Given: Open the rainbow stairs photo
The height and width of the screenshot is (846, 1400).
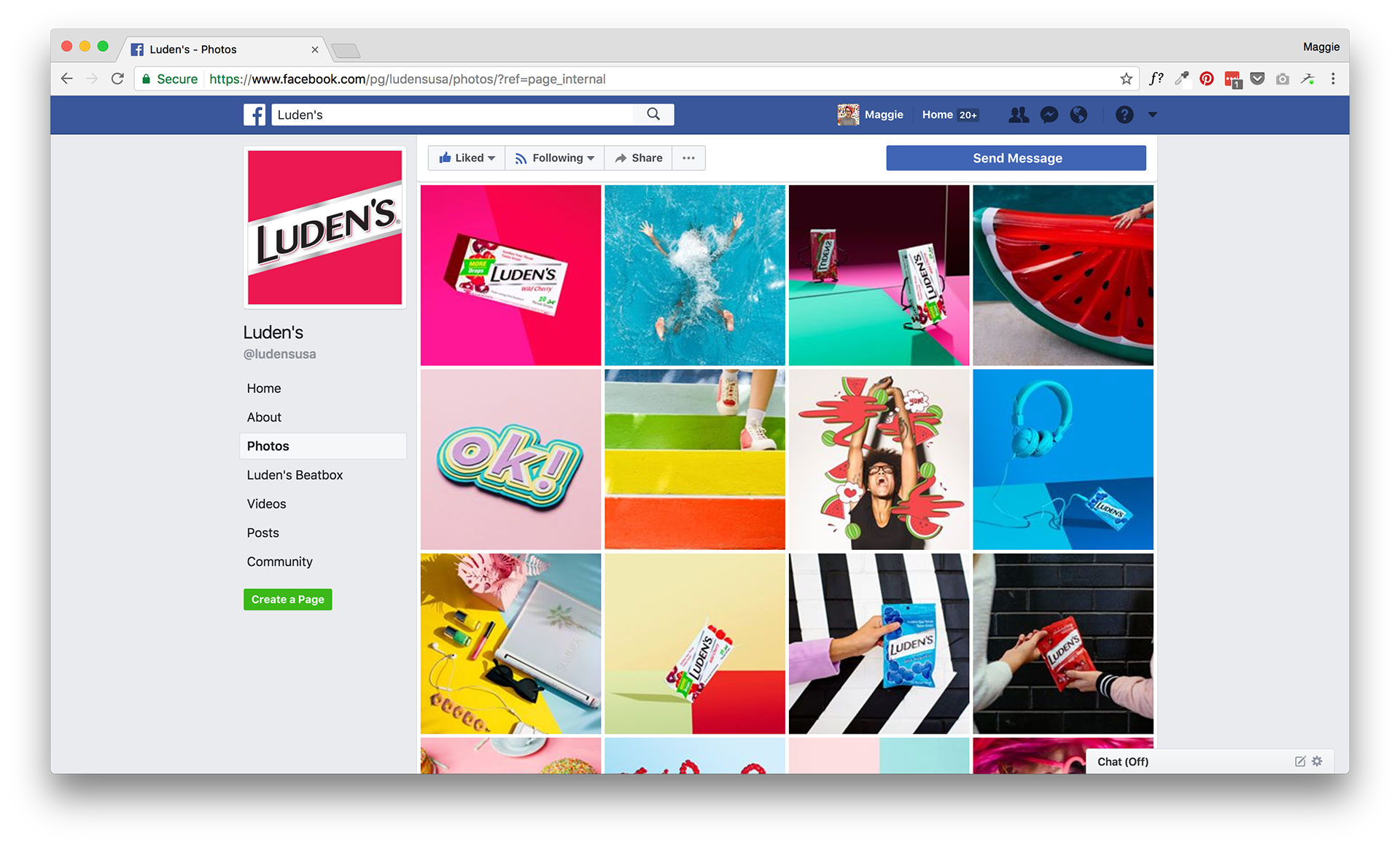Looking at the screenshot, I should [x=695, y=459].
